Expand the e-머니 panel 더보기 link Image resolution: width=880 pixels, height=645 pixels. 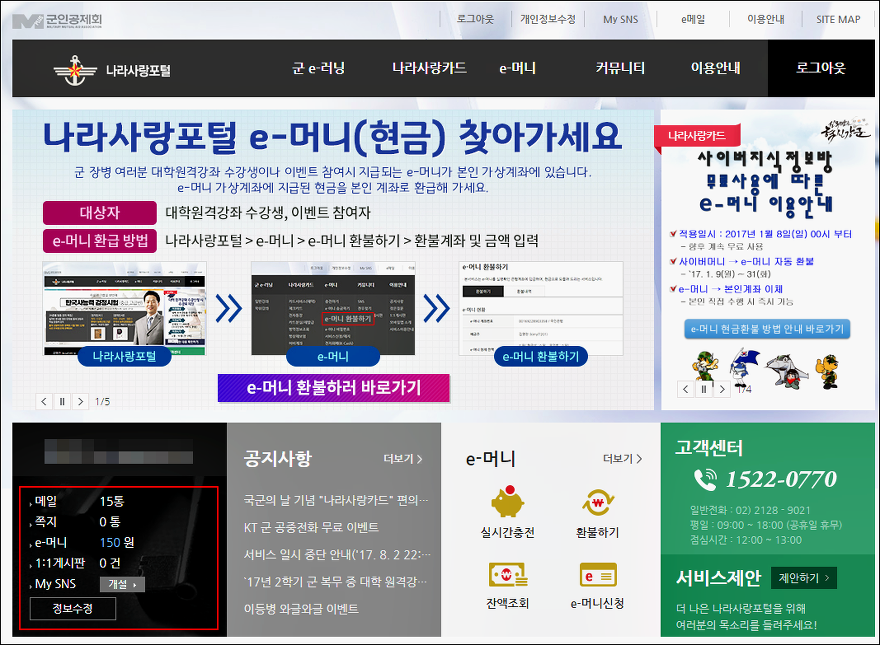click(622, 459)
